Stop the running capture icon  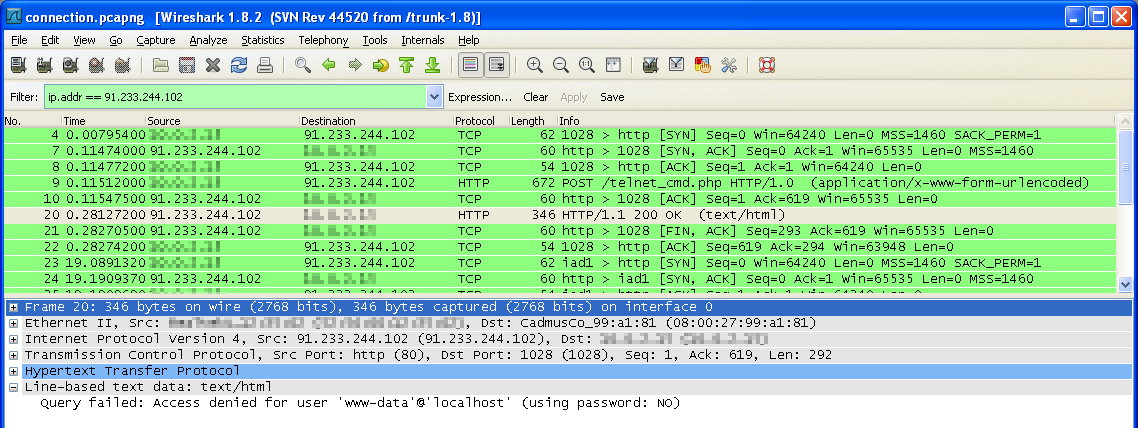coord(97,65)
